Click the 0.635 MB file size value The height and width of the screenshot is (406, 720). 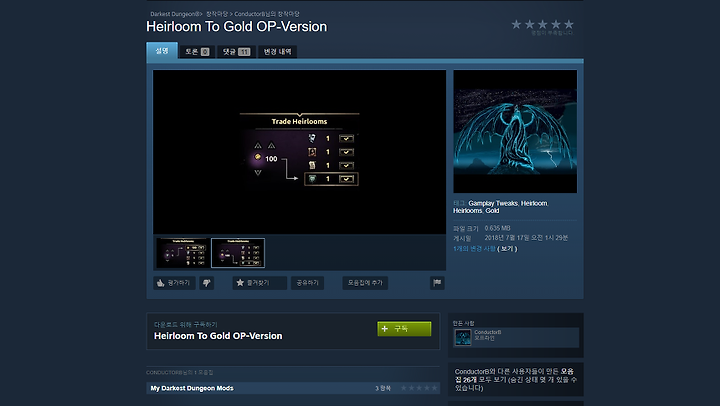[497, 228]
